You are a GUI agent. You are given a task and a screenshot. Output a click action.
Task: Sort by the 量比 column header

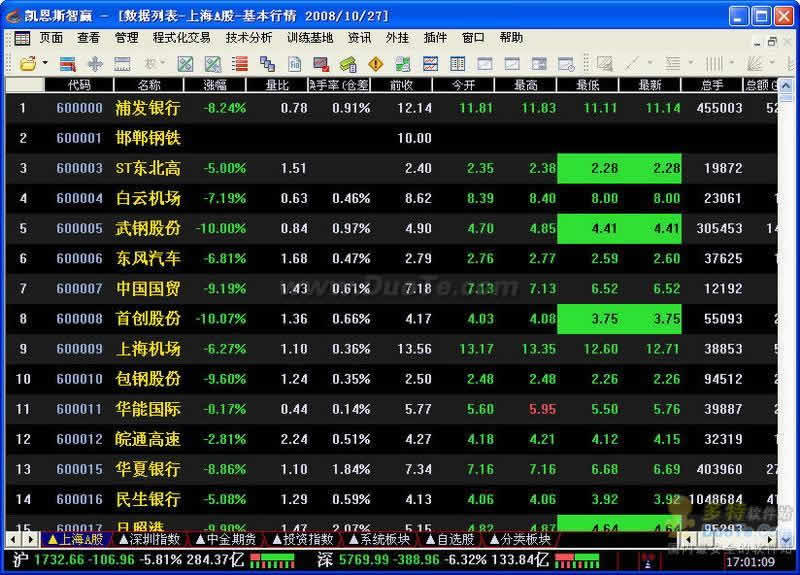pos(277,85)
